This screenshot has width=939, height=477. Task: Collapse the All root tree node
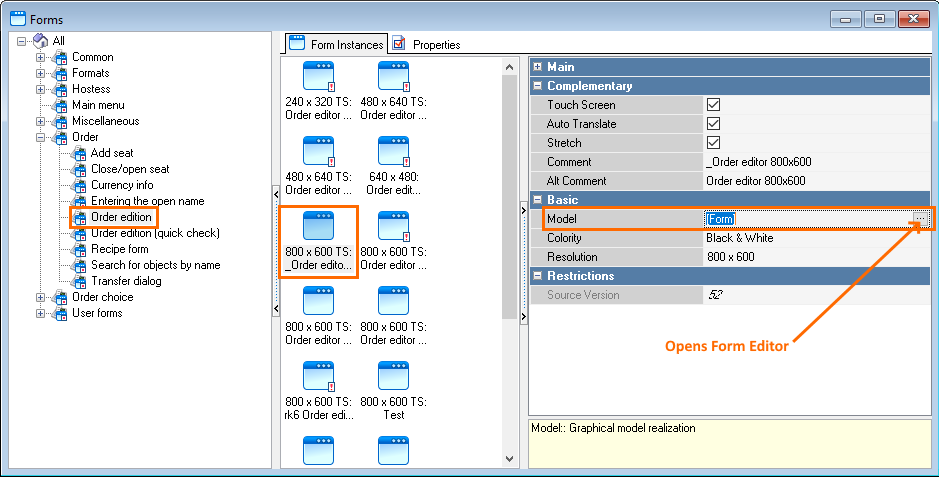point(22,41)
